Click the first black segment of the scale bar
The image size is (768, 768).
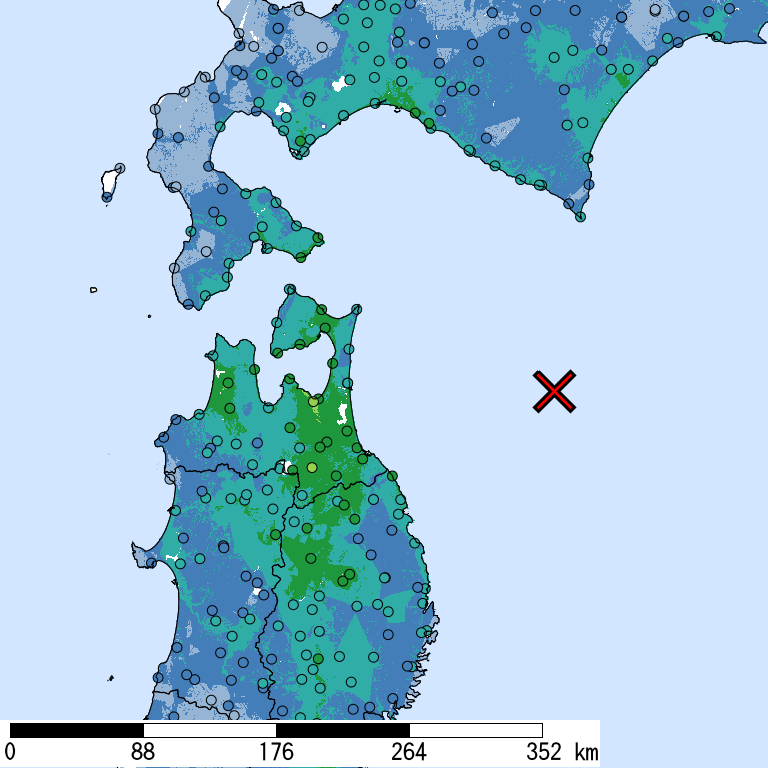coord(76,730)
